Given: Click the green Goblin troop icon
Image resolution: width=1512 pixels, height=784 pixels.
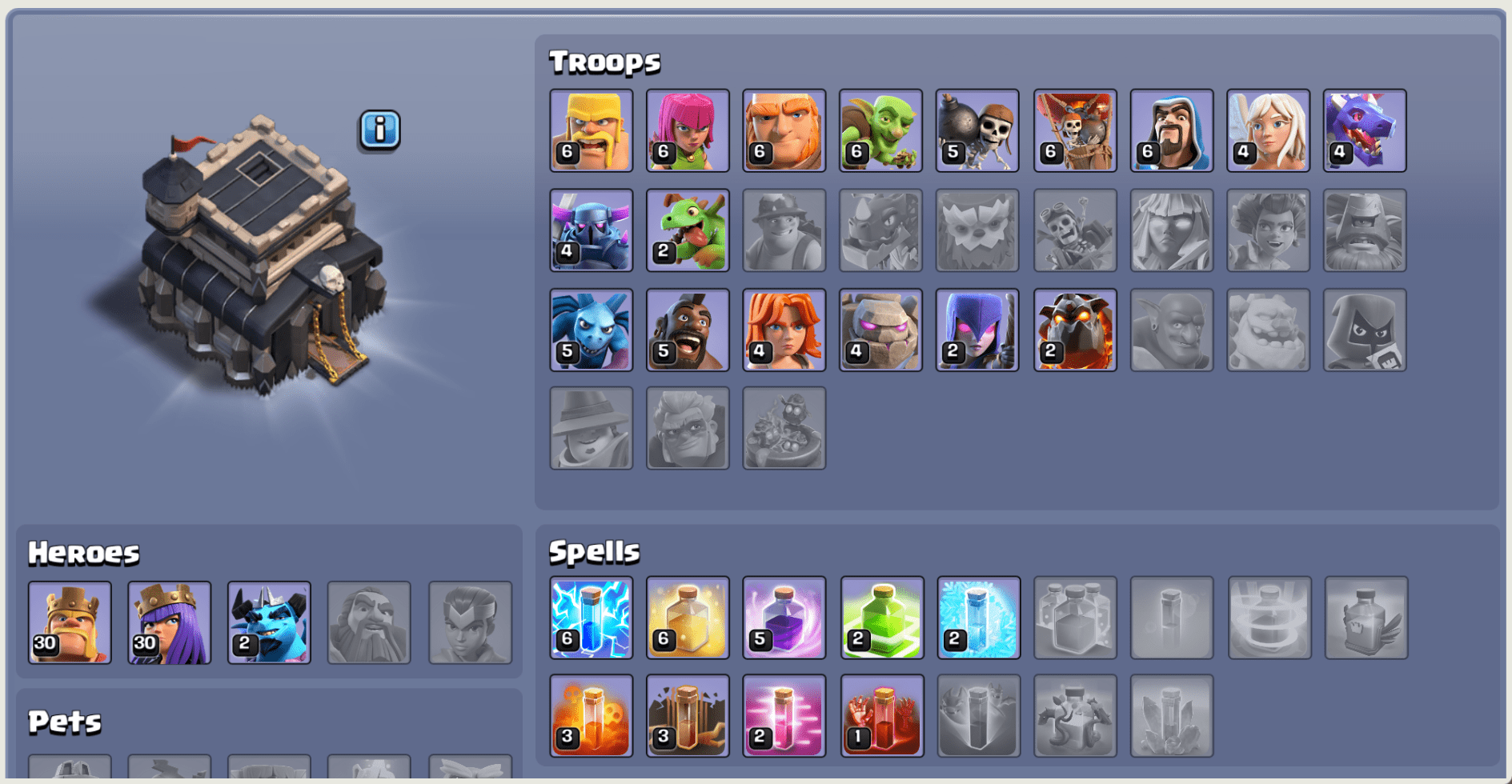Looking at the screenshot, I should pyautogui.click(x=880, y=130).
